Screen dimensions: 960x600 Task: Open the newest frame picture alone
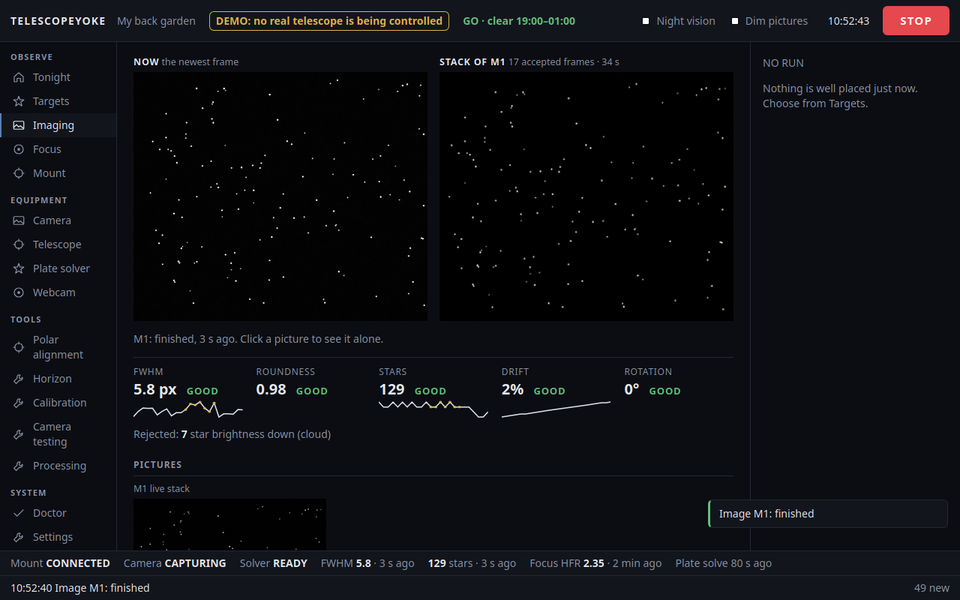tap(280, 197)
